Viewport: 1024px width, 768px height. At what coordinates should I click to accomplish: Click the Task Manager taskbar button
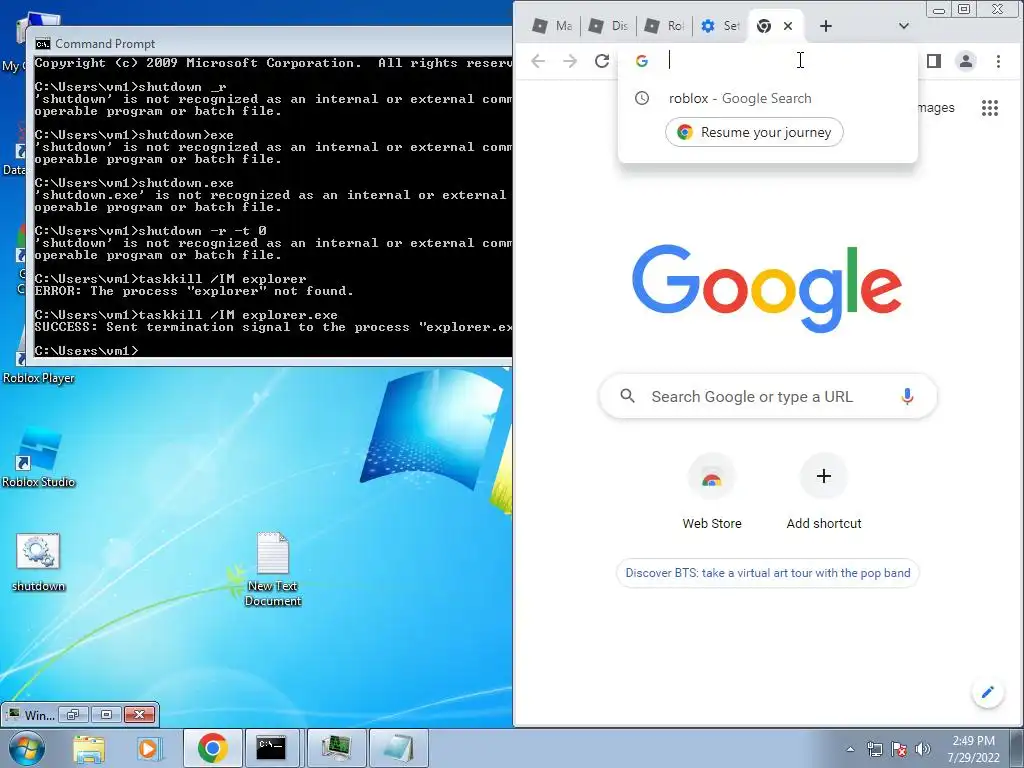pyautogui.click(x=336, y=748)
